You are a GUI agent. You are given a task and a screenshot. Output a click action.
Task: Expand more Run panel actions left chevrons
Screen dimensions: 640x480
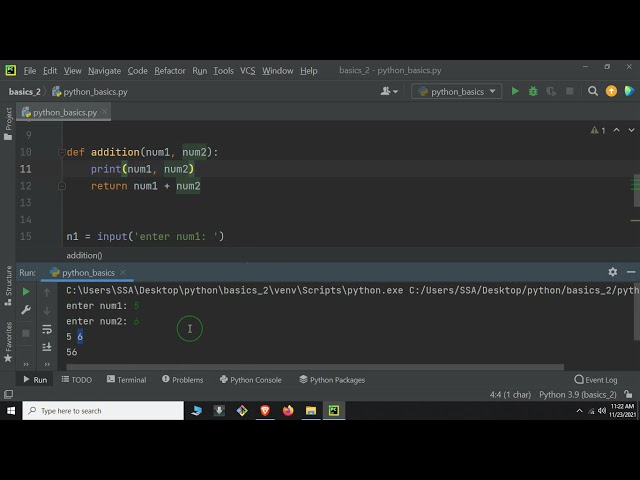tap(26, 364)
